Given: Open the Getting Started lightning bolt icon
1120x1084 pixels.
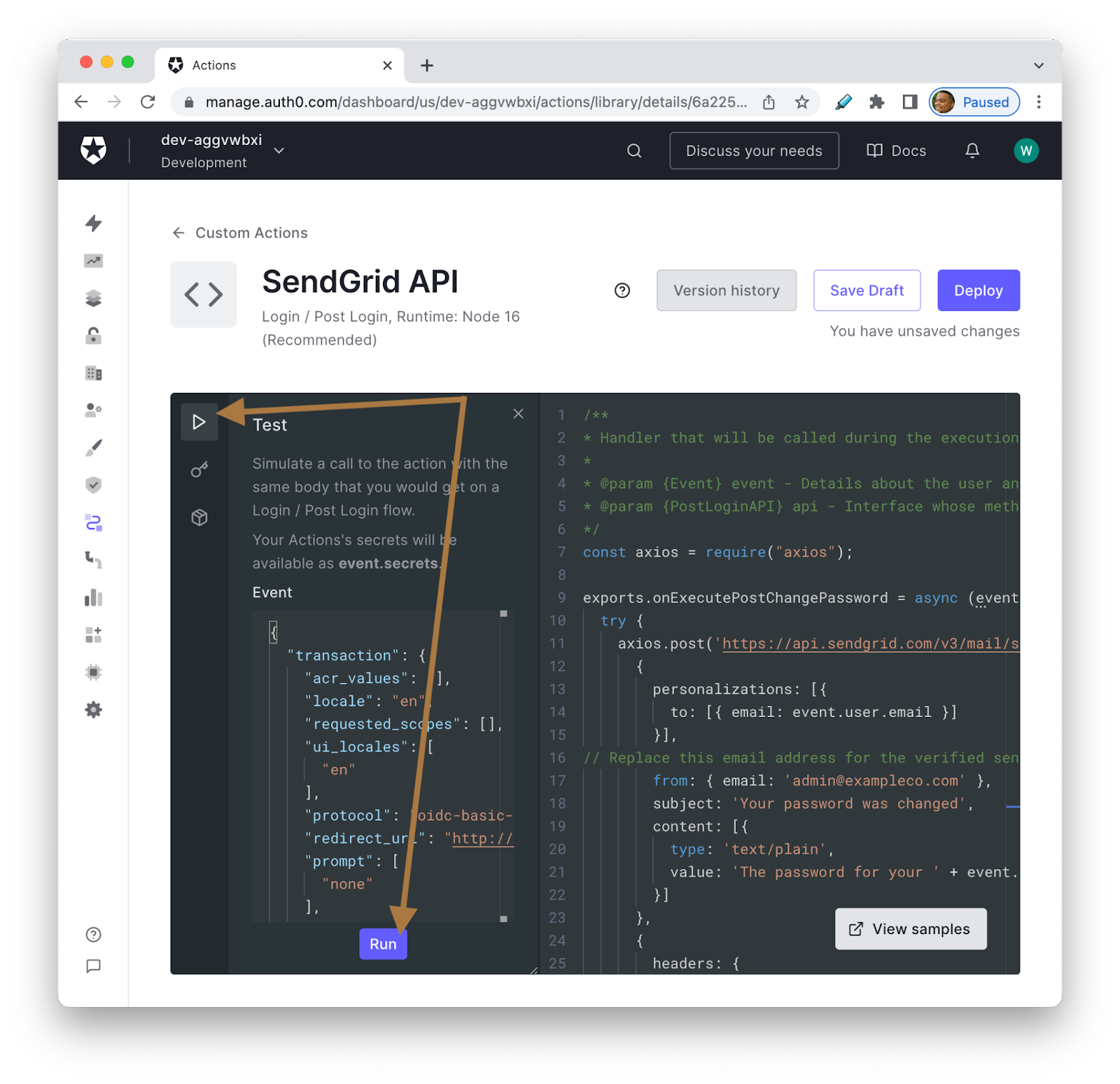Looking at the screenshot, I should point(93,223).
